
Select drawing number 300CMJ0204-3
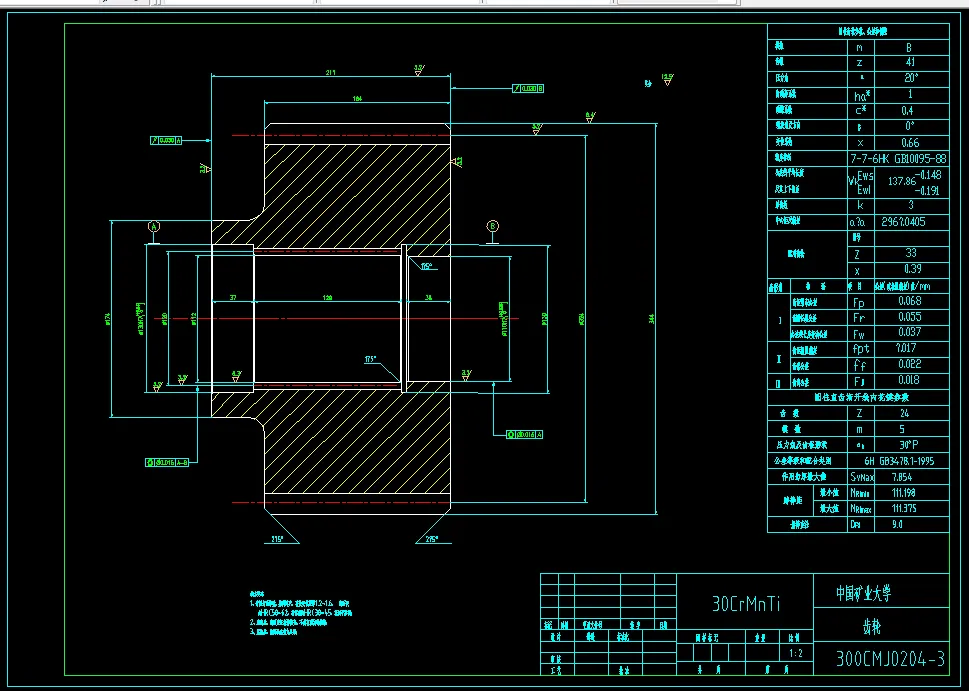[x=891, y=659]
